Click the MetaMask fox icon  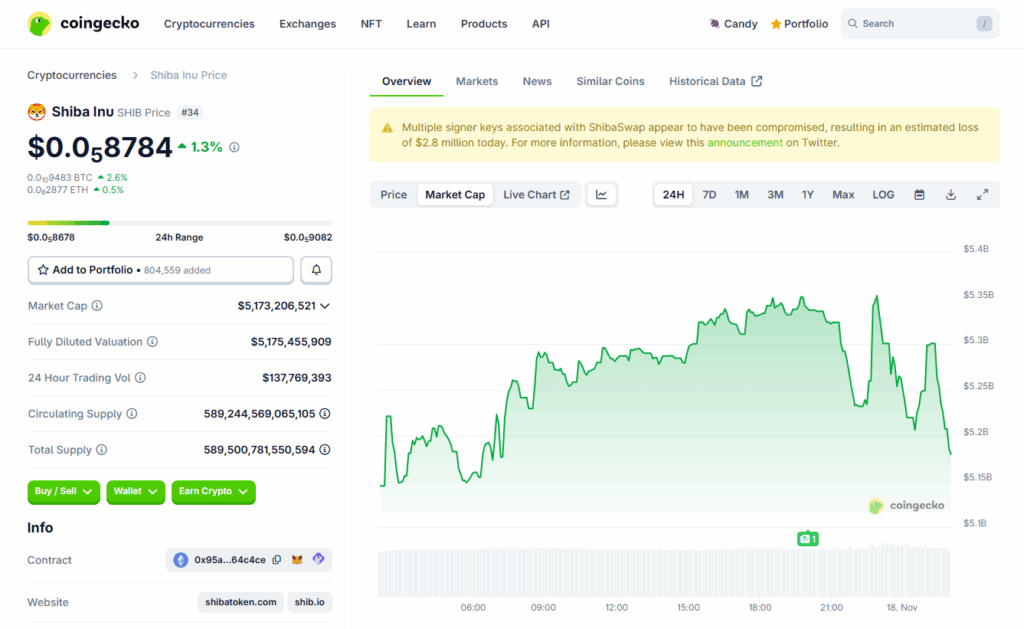pyautogui.click(x=297, y=560)
